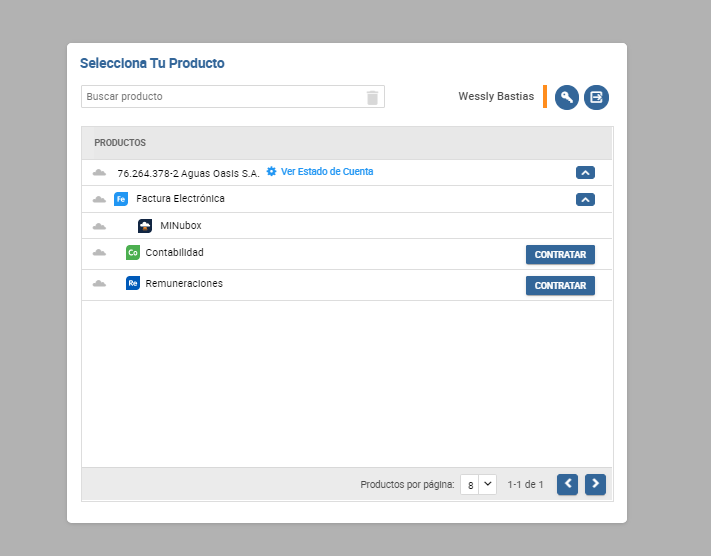The height and width of the screenshot is (556, 711).
Task: Click the cloud icon in the MINubox row
Action: (99, 227)
